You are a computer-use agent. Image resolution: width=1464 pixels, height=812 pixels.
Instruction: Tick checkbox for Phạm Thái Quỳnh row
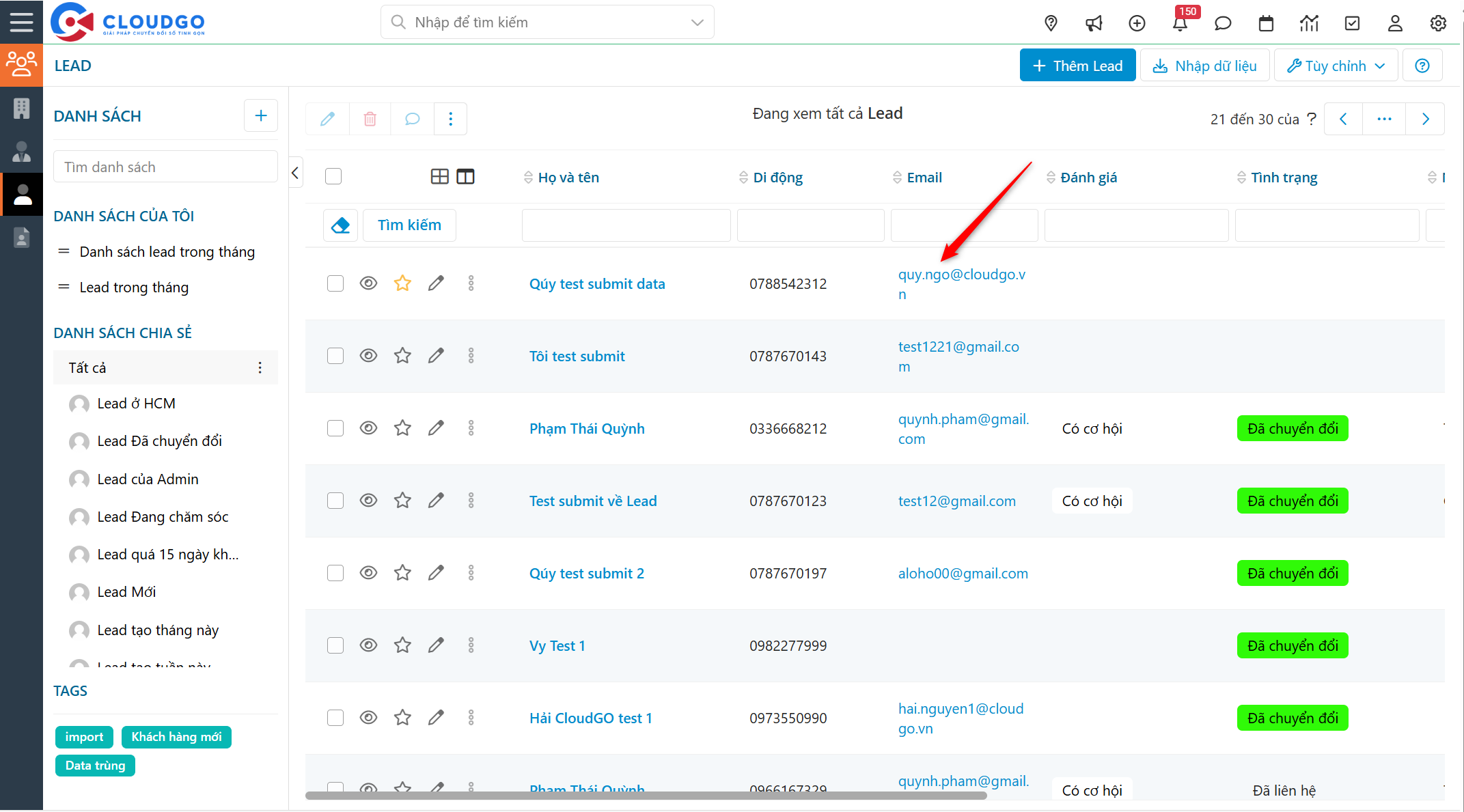click(335, 428)
